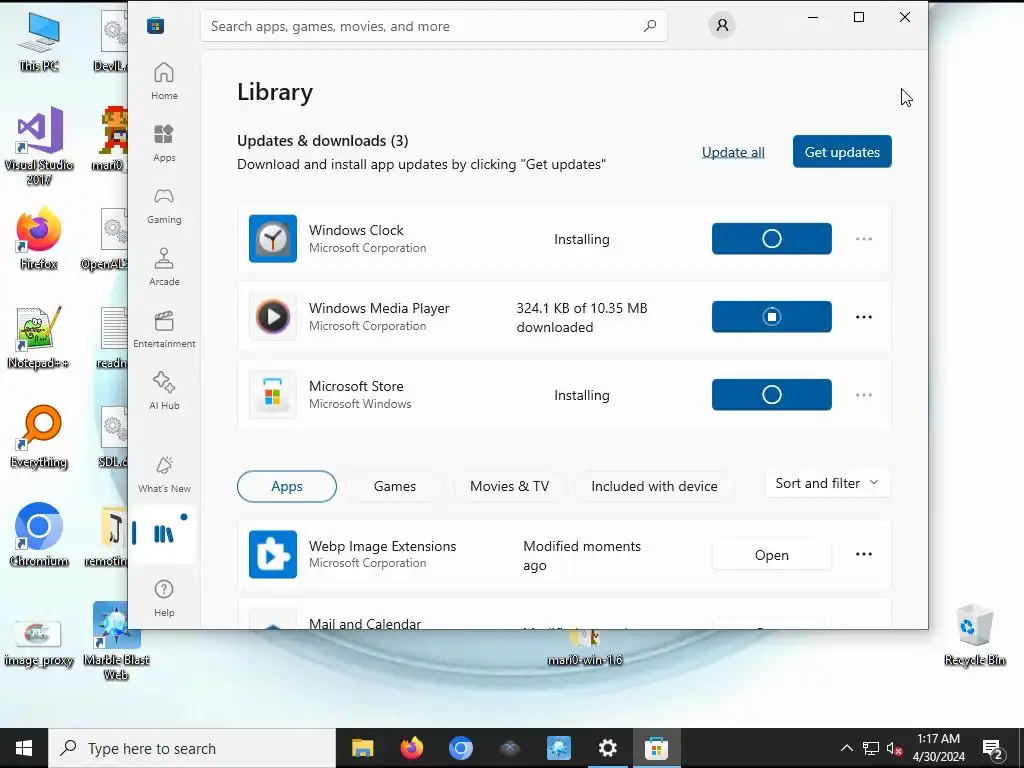Image resolution: width=1024 pixels, height=768 pixels.
Task: Select the Recycle Bin desktop icon
Action: pyautogui.click(x=974, y=635)
